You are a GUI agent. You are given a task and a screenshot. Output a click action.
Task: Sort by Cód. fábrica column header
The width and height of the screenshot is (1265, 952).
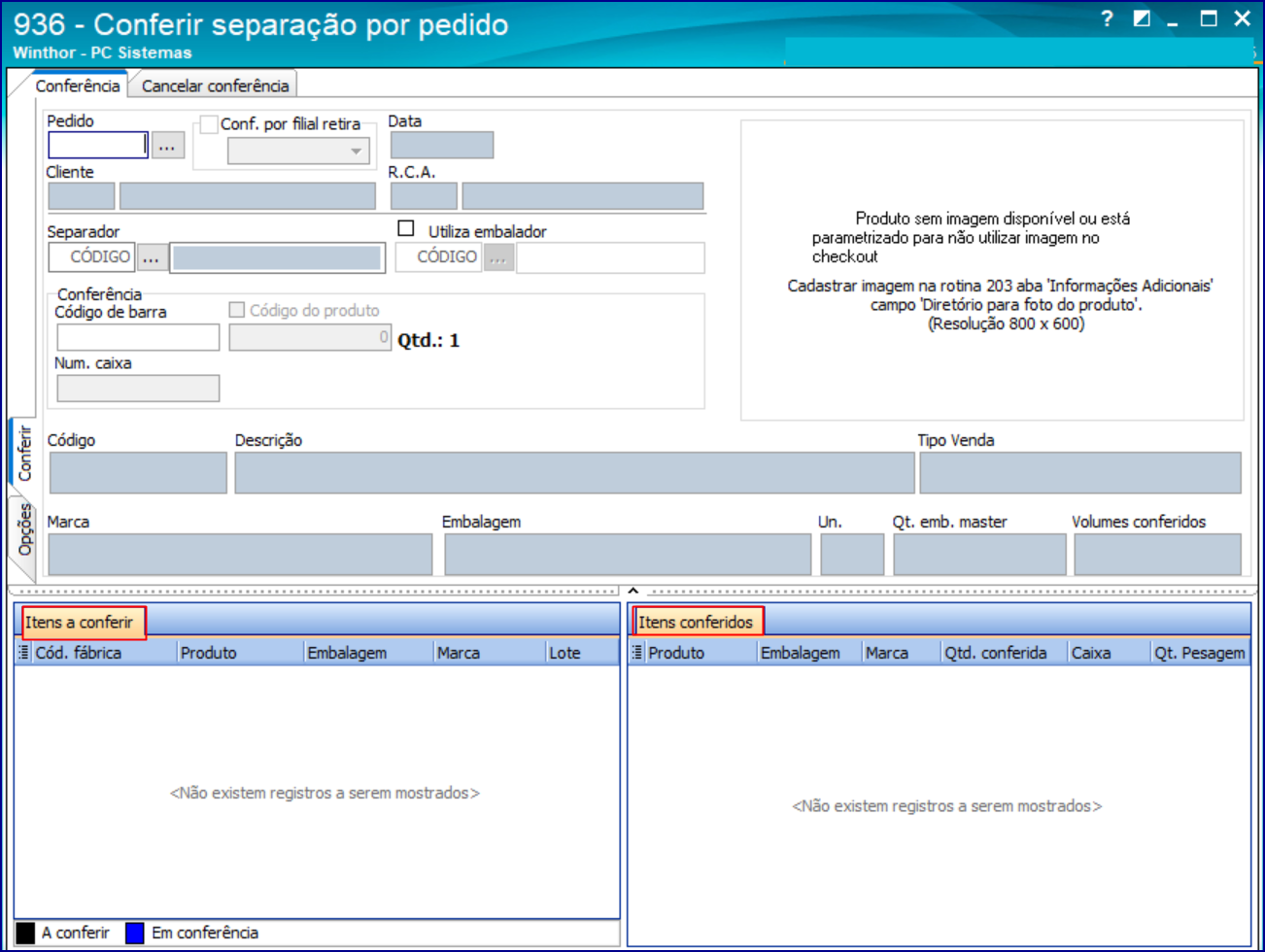point(104,653)
